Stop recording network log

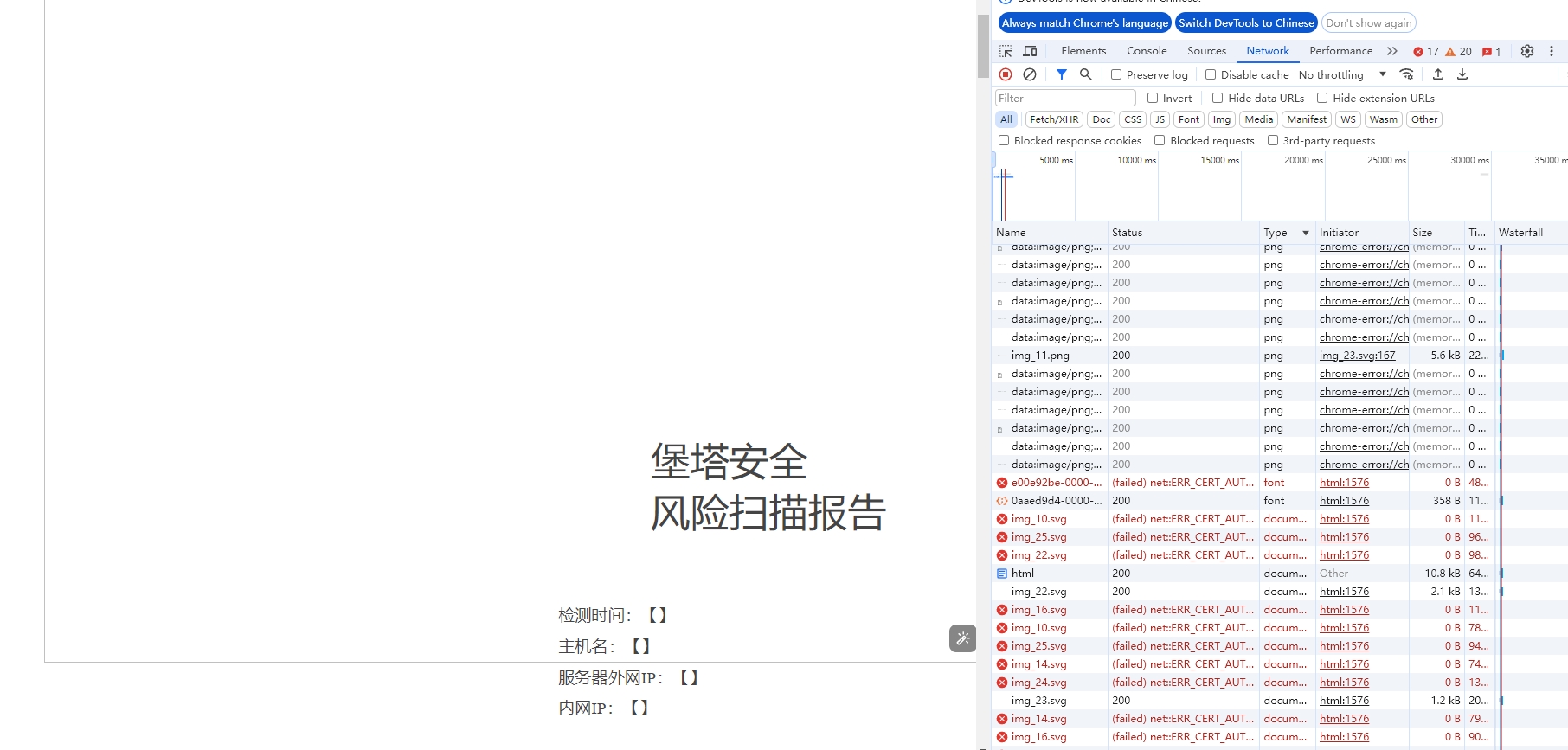pyautogui.click(x=1006, y=74)
